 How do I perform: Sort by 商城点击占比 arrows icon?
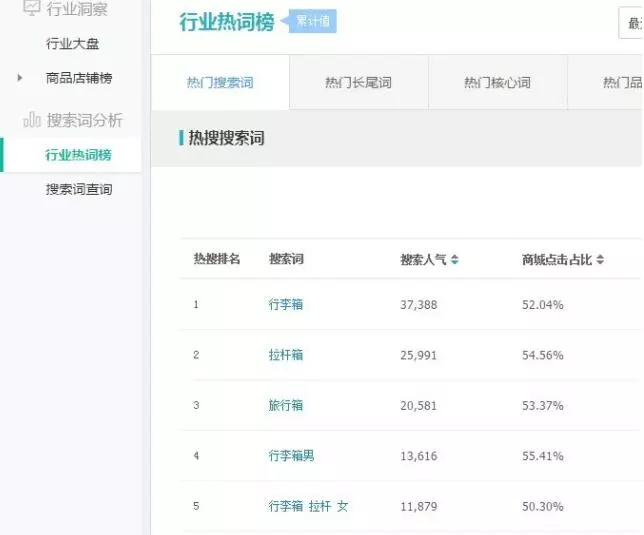point(600,259)
